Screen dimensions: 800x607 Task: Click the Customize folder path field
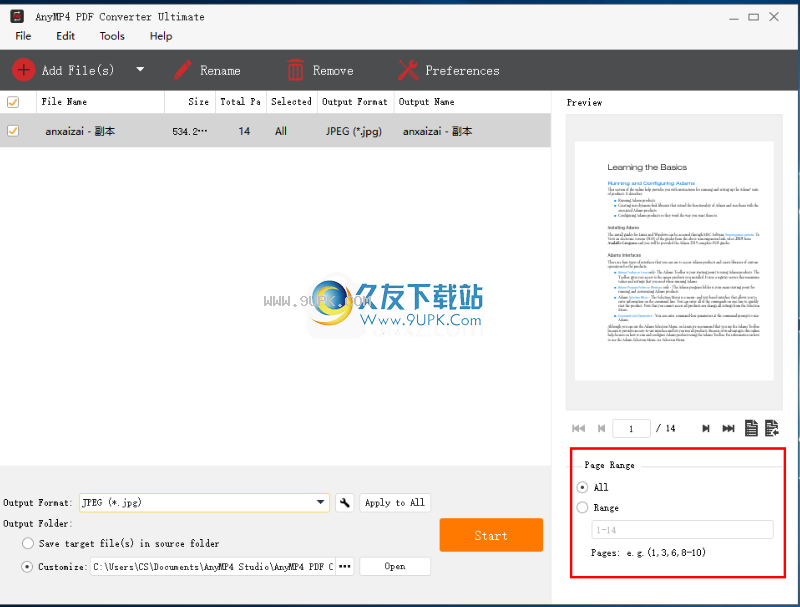(213, 567)
